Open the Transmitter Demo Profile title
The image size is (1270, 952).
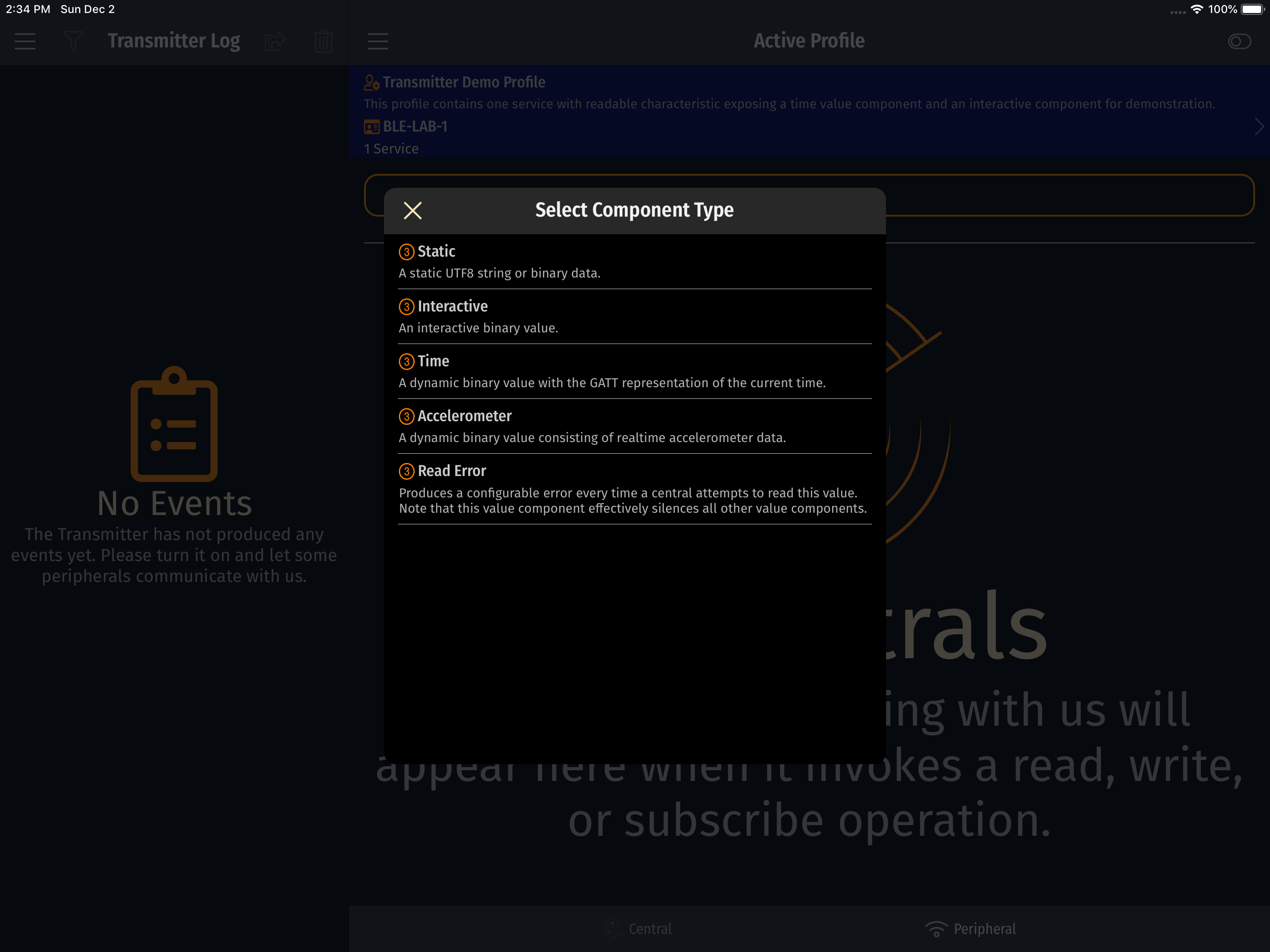click(464, 83)
